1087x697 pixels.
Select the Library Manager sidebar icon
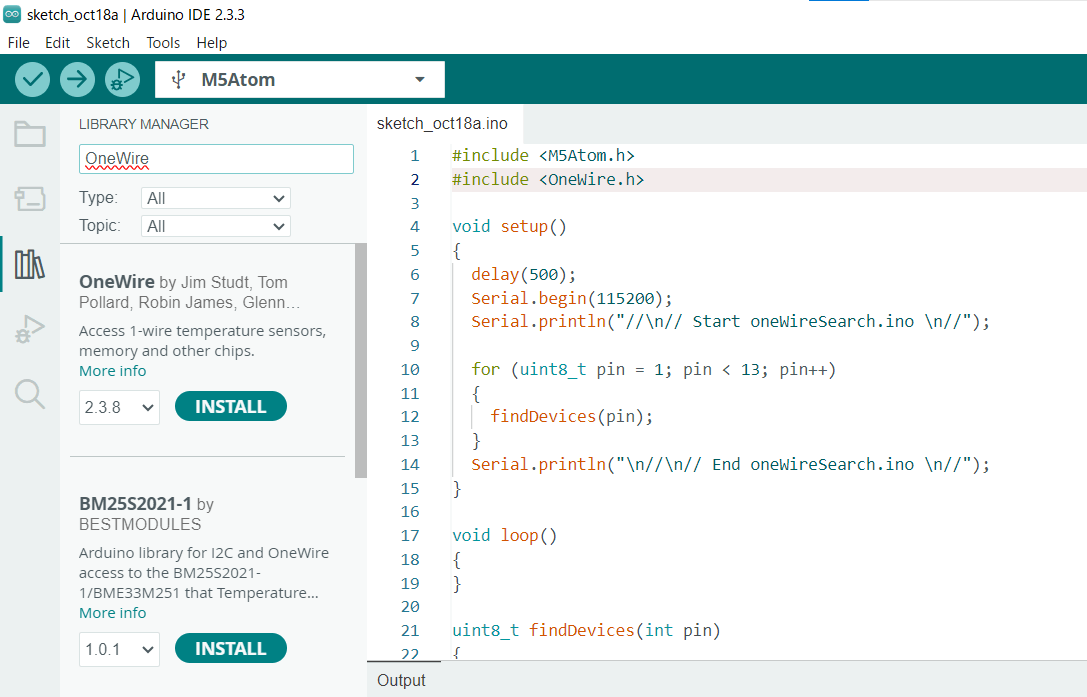coord(30,264)
